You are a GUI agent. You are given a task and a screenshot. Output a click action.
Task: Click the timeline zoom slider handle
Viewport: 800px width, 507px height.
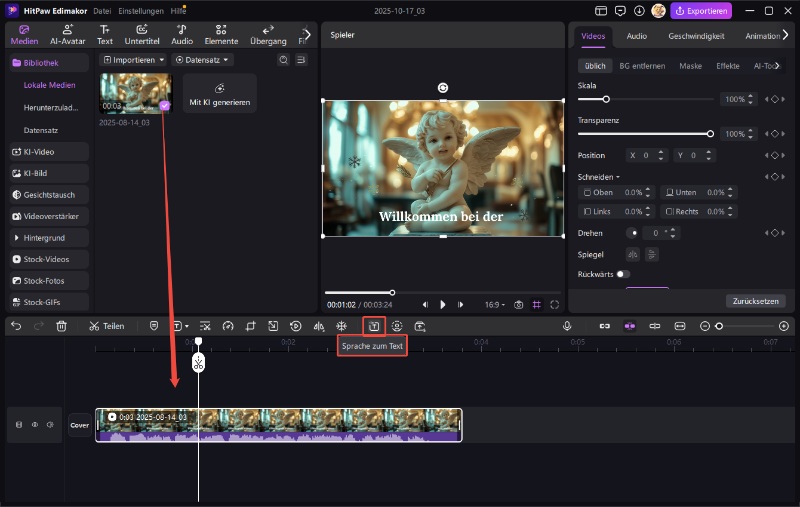pyautogui.click(x=719, y=326)
